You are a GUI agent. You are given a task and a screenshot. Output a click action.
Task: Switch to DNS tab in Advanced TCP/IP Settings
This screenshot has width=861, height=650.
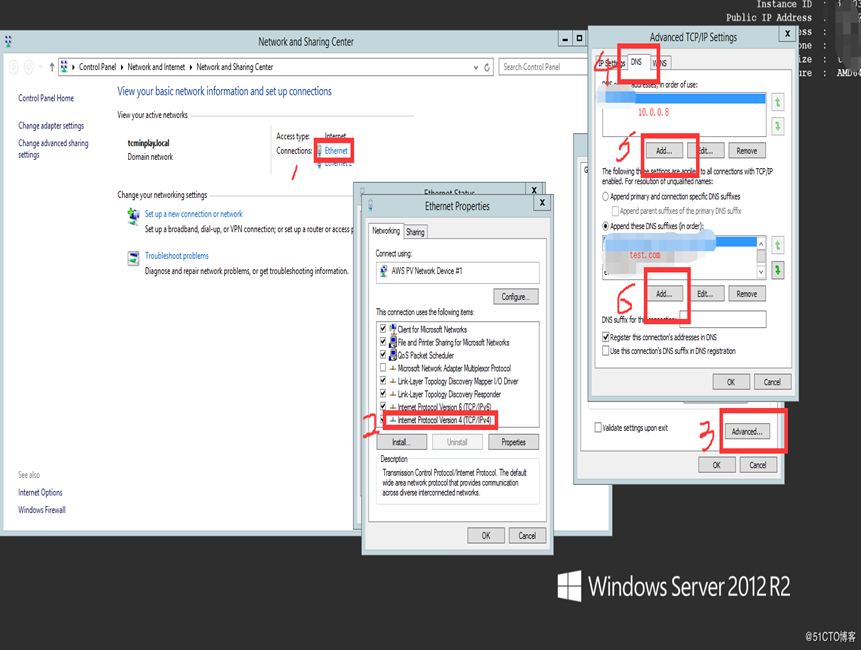point(636,62)
